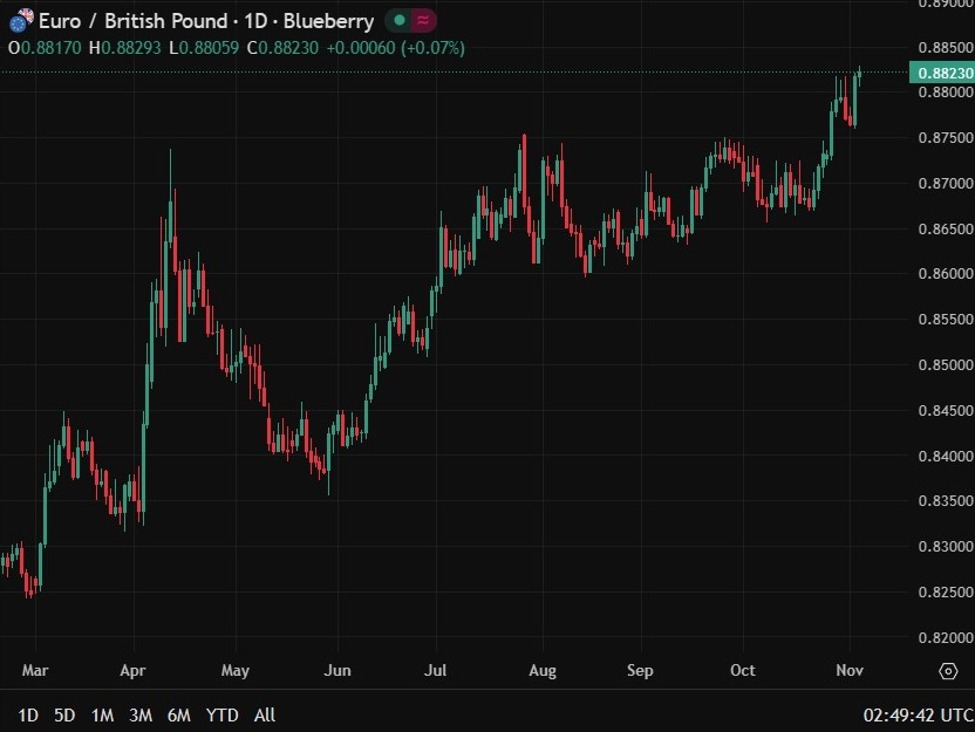Switch to the 3M timeframe tab
Screen dimensions: 975x732
click(x=140, y=716)
